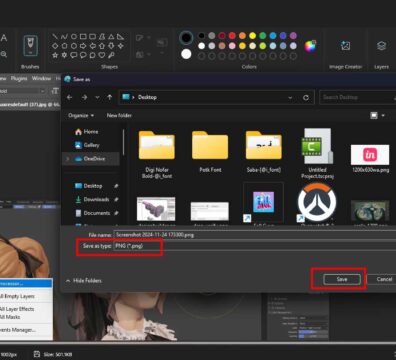Click the File name input field
This screenshot has width=396, height=360.
pos(255,235)
